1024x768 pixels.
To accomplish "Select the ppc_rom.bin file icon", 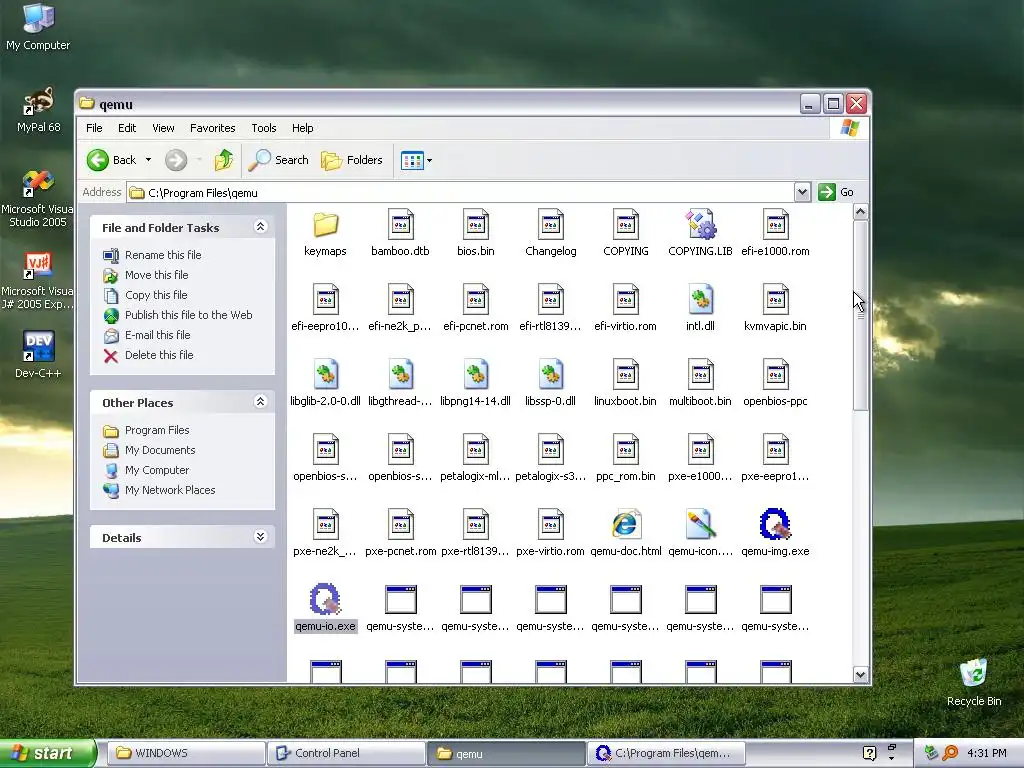I will [625, 450].
